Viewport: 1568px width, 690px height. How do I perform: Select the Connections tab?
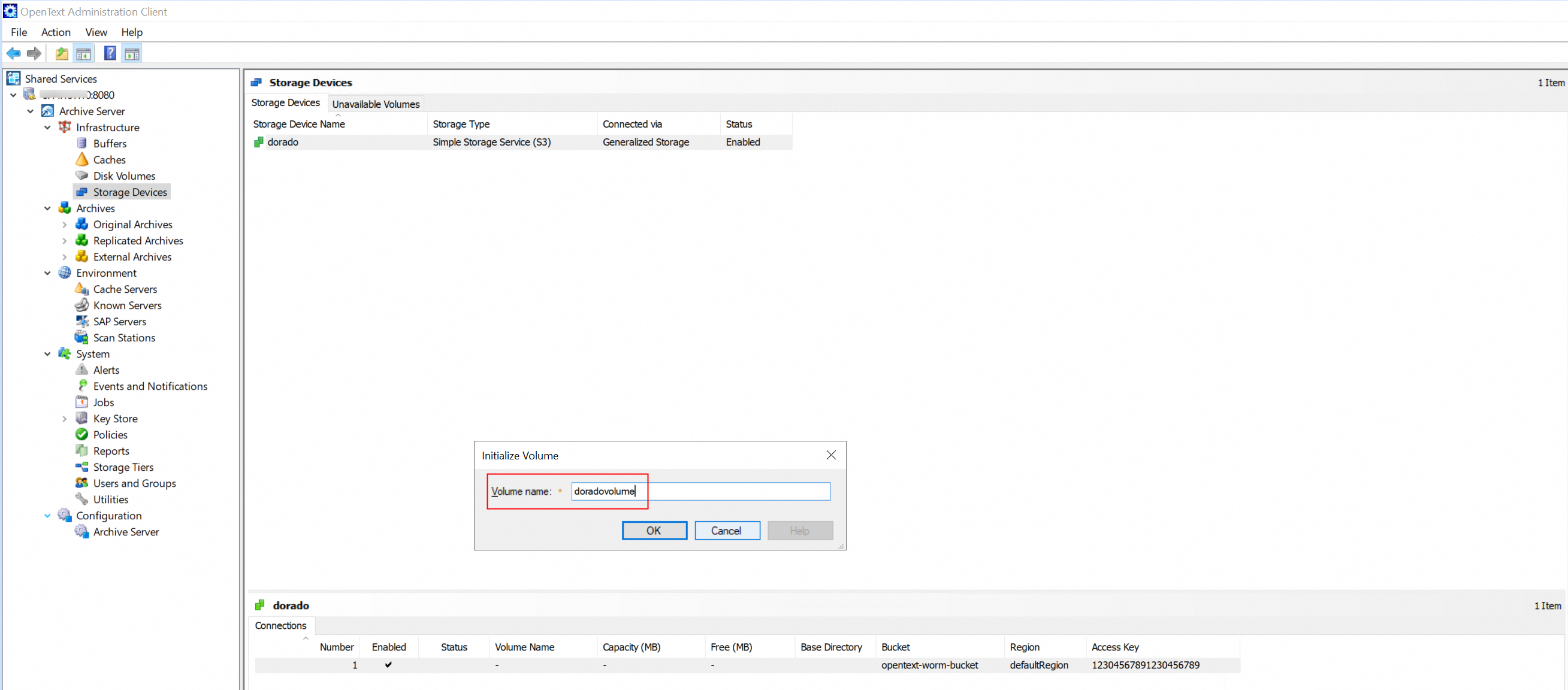pos(280,625)
